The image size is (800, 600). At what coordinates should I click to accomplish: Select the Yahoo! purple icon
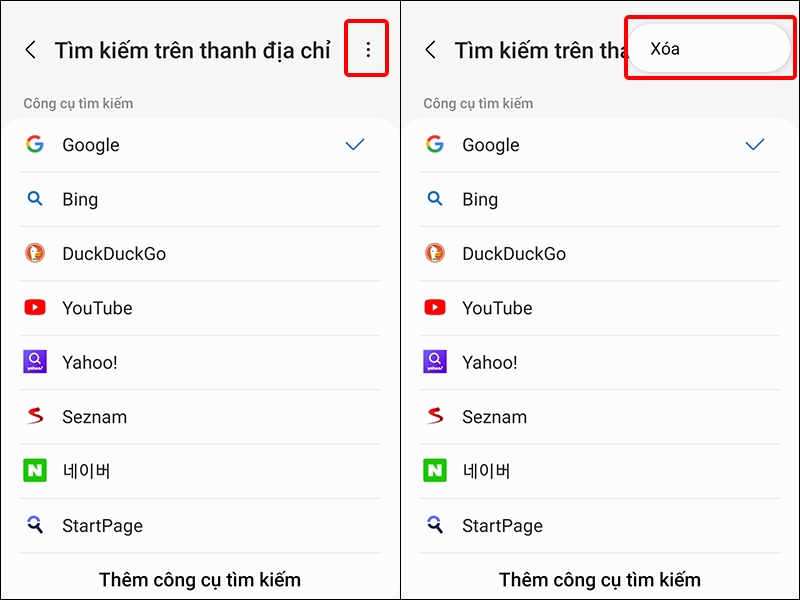click(x=34, y=362)
